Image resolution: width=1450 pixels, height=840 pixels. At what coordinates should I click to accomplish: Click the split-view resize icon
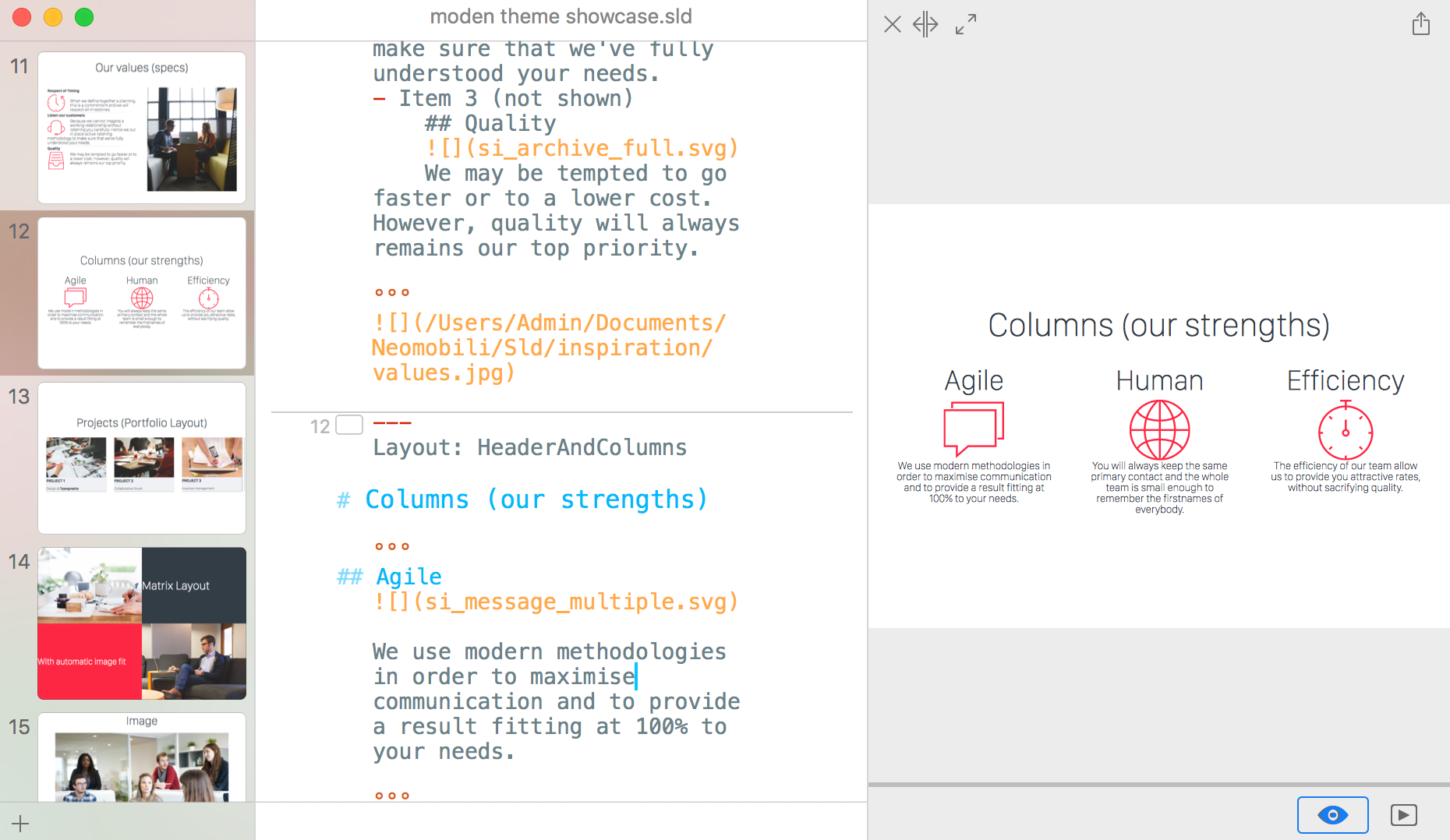pyautogui.click(x=925, y=24)
